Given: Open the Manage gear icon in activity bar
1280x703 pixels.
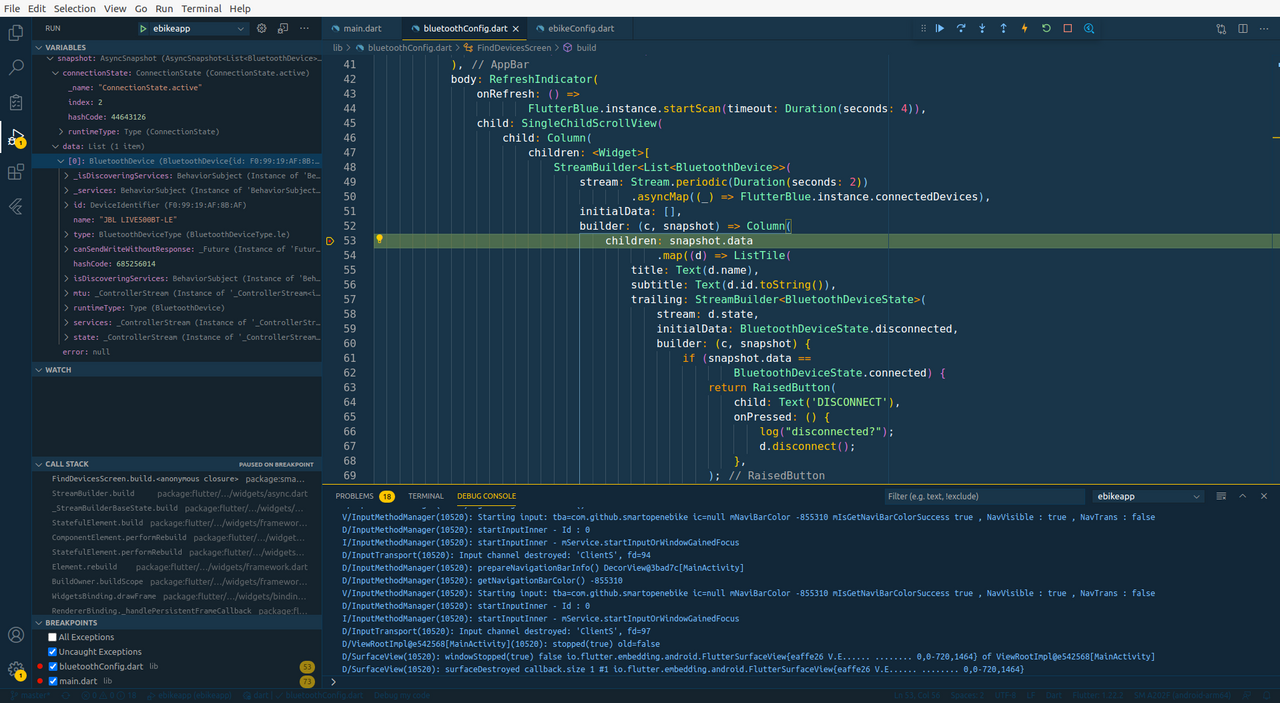Looking at the screenshot, I should [16, 670].
